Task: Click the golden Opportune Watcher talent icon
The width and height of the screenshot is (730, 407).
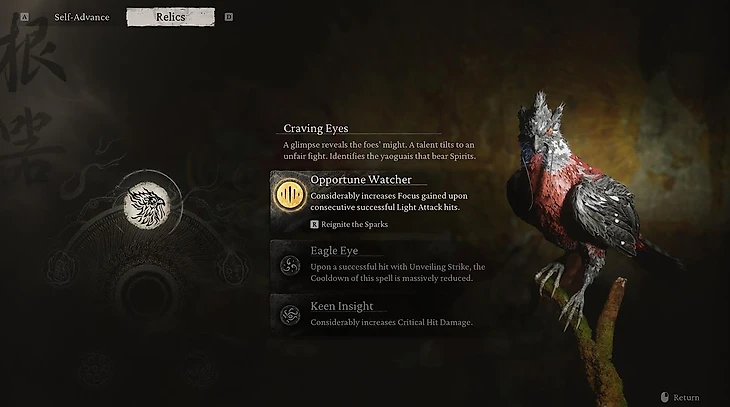Action: point(290,195)
